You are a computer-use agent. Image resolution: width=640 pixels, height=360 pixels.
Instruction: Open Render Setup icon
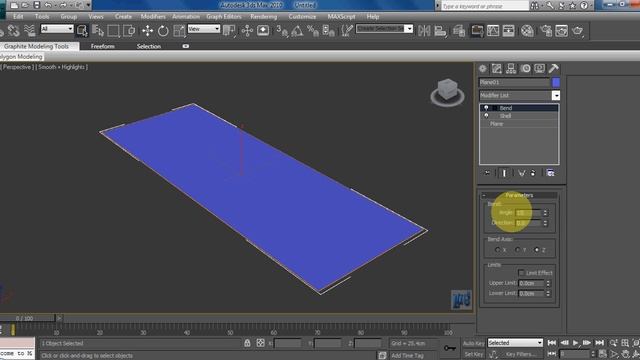546,31
